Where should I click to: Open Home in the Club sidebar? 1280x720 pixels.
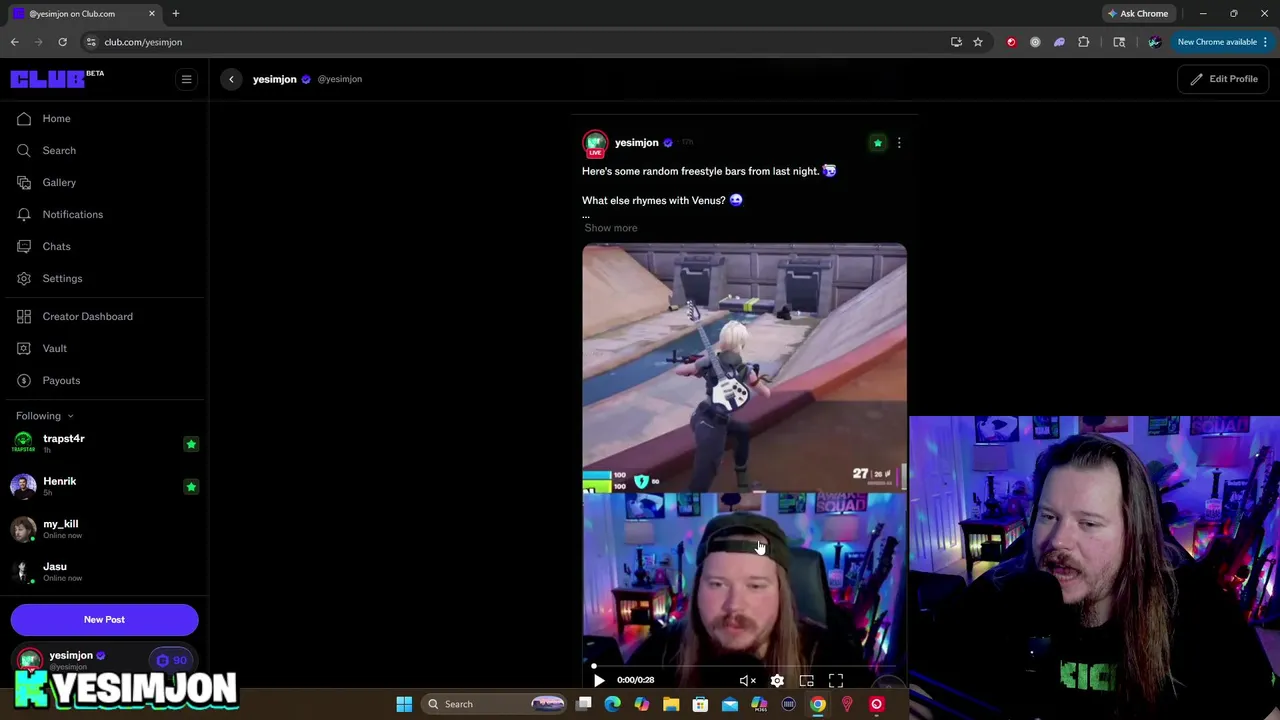56,118
